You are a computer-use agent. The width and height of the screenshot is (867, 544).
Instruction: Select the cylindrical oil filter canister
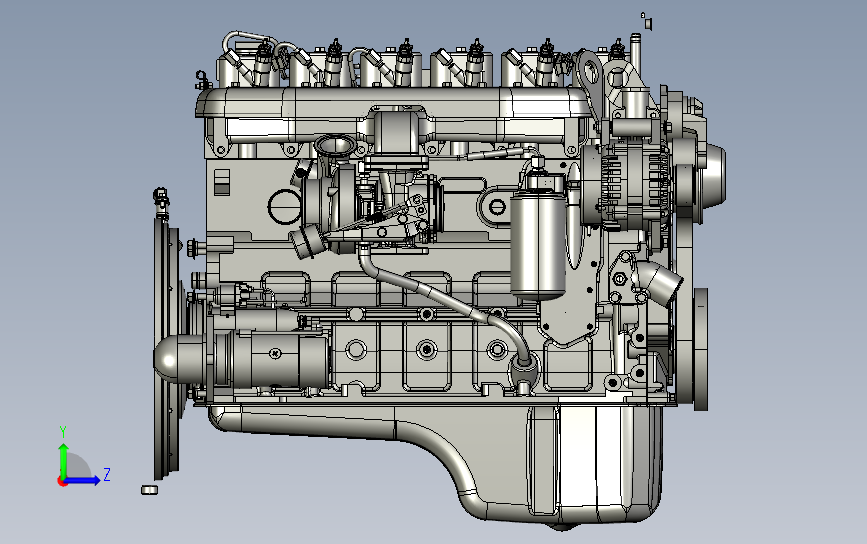pyautogui.click(x=537, y=243)
